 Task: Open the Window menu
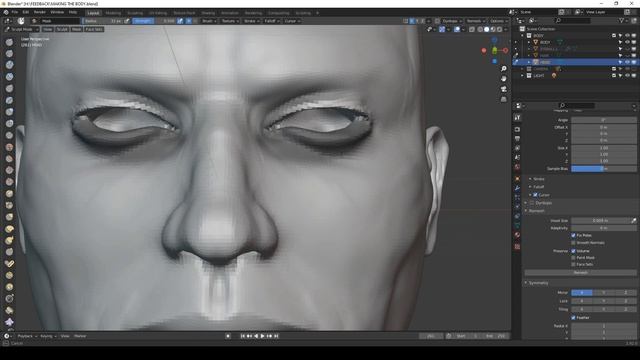point(57,12)
